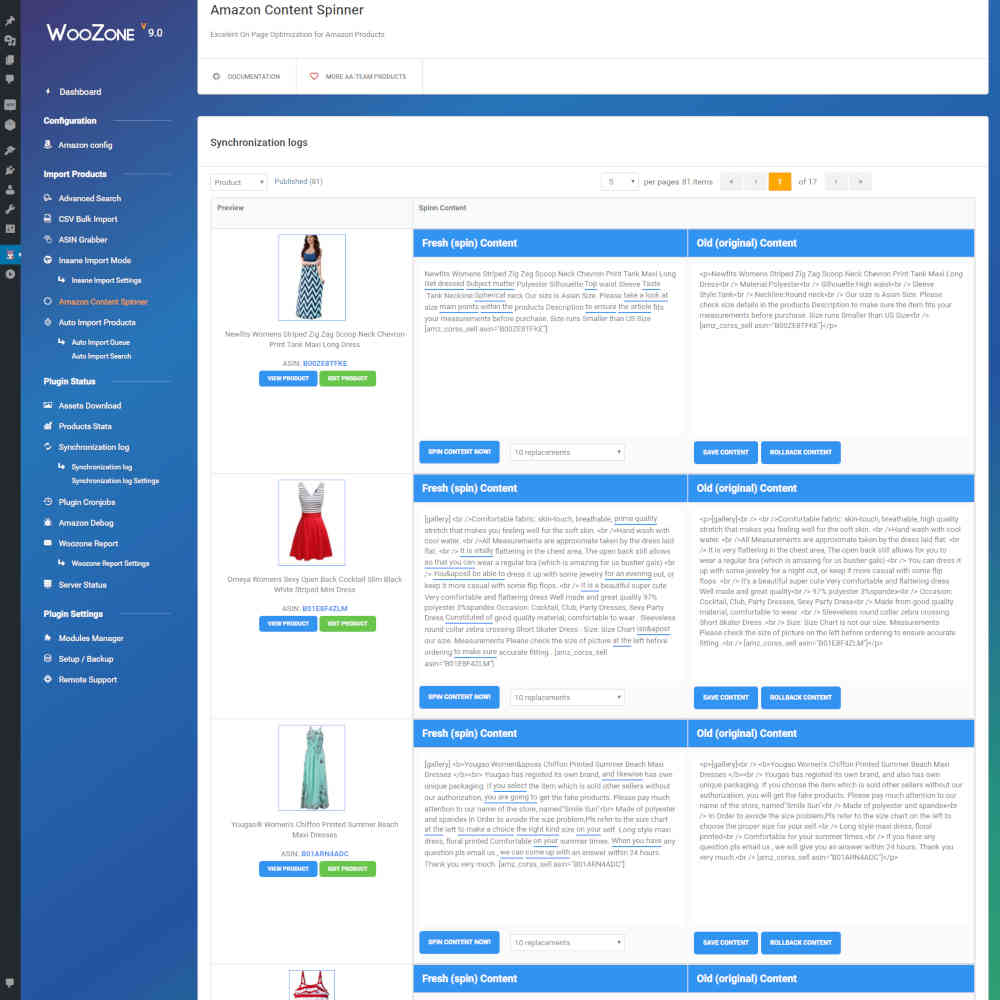Viewport: 1000px width, 1000px height.
Task: Select Advanced Search under Import Products
Action: [88, 198]
